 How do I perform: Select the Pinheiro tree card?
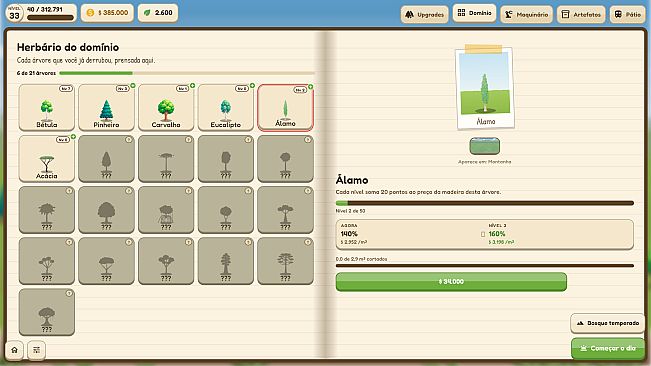coord(106,107)
